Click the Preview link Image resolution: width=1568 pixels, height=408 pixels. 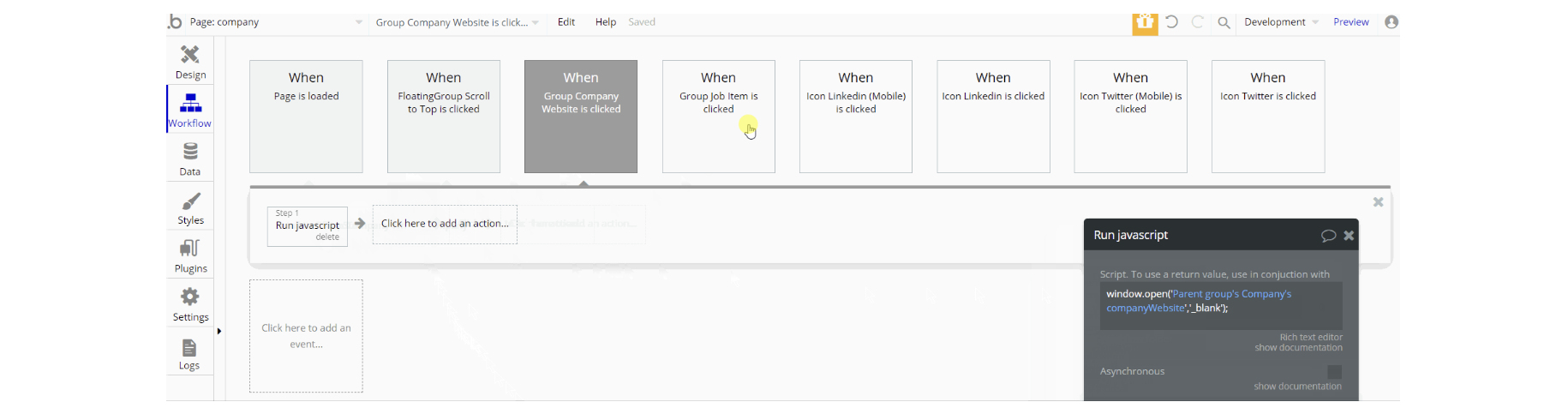pos(1351,22)
